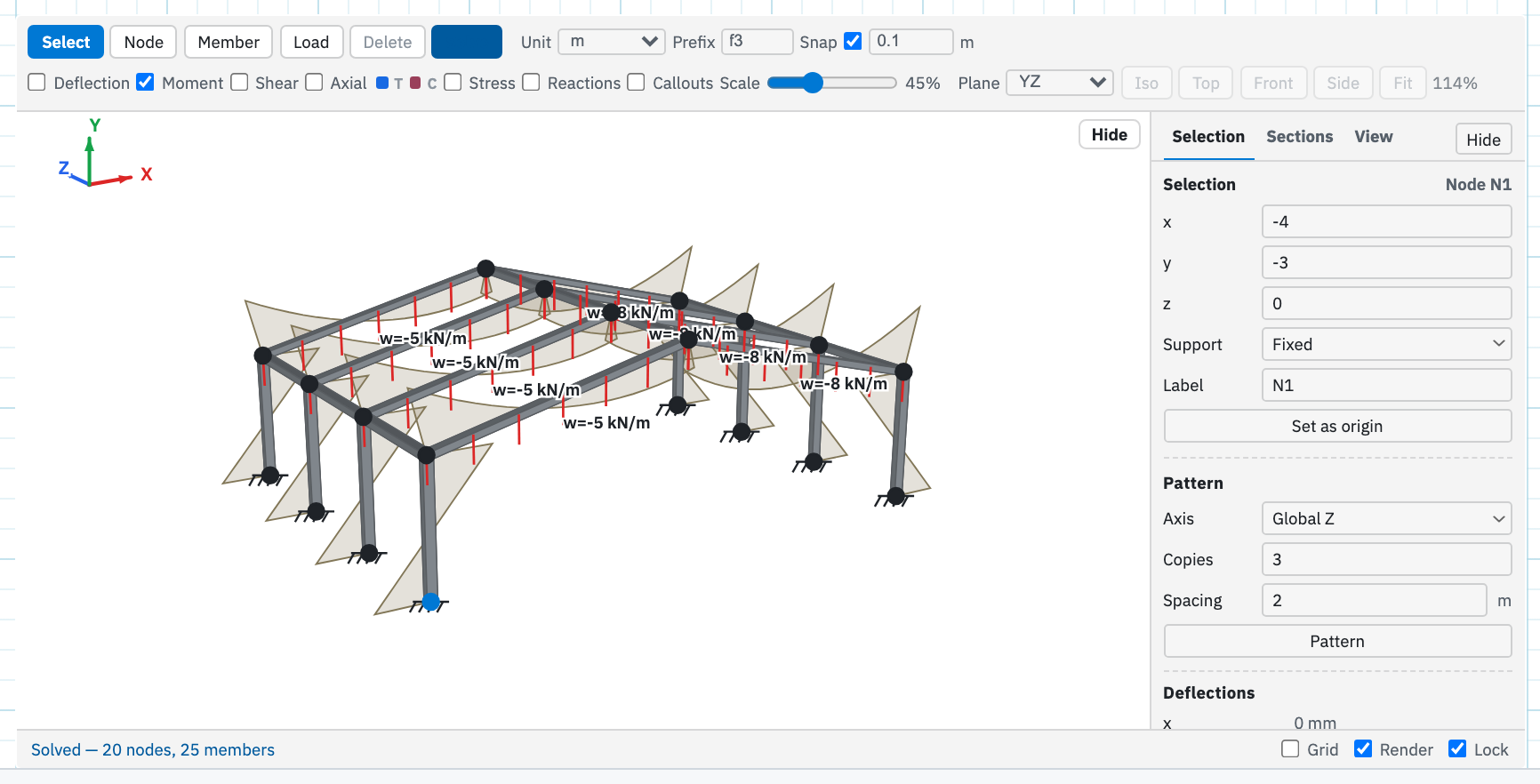The width and height of the screenshot is (1540, 784).
Task: Click the Prefix input field
Action: 757,42
